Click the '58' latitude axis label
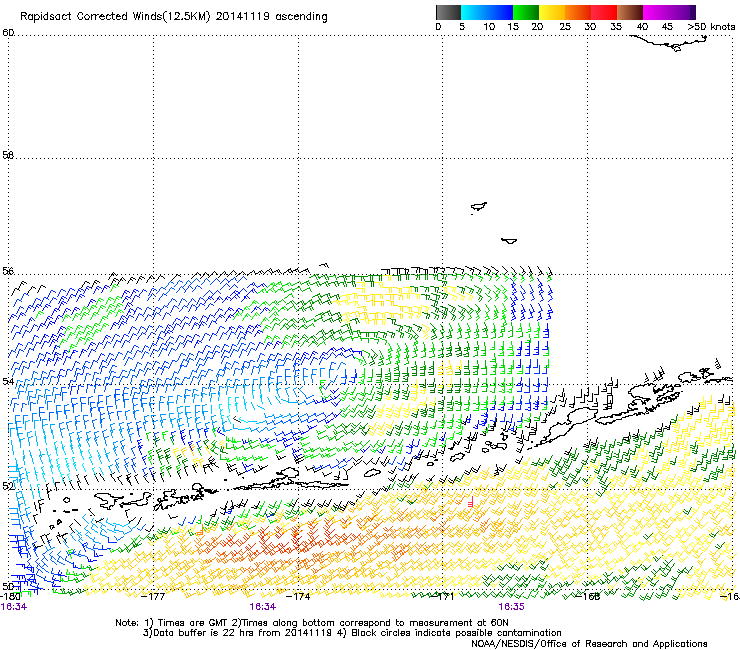The height and width of the screenshot is (650, 740). pos(8,155)
